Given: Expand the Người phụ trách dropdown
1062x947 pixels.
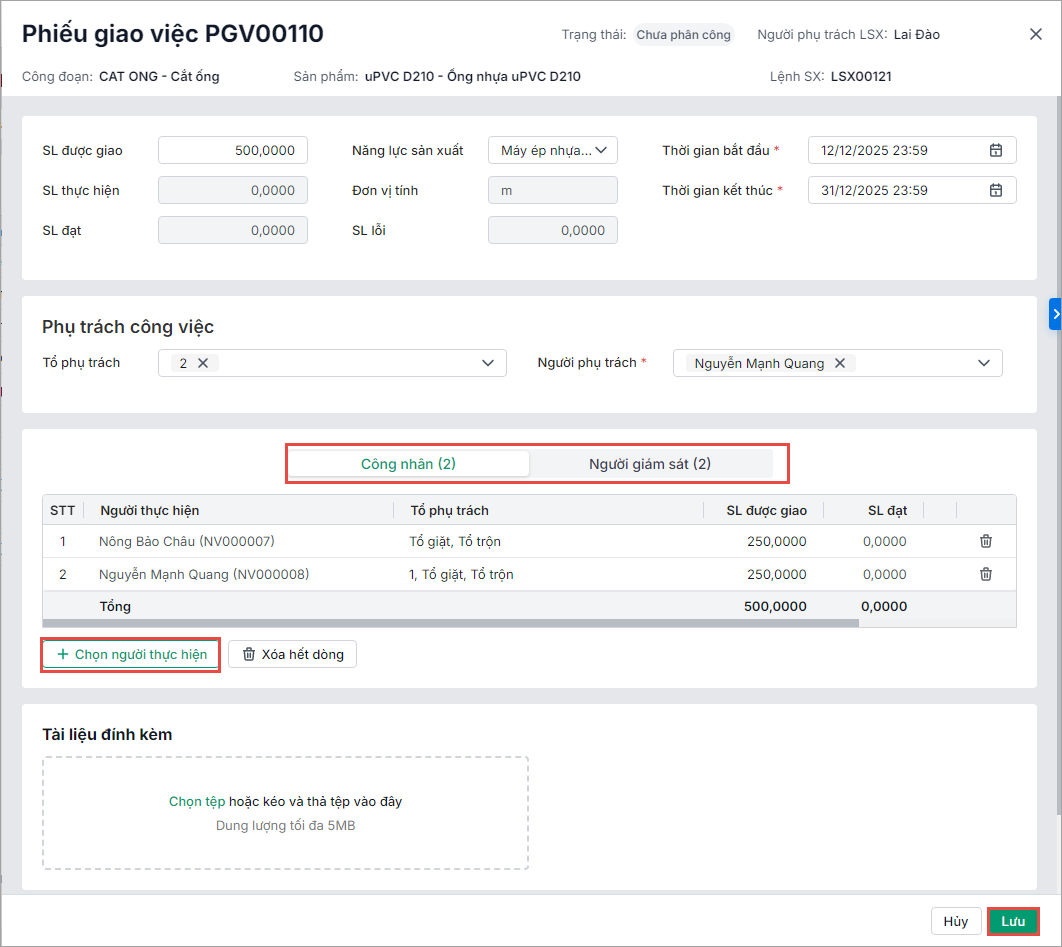Looking at the screenshot, I should (x=983, y=363).
